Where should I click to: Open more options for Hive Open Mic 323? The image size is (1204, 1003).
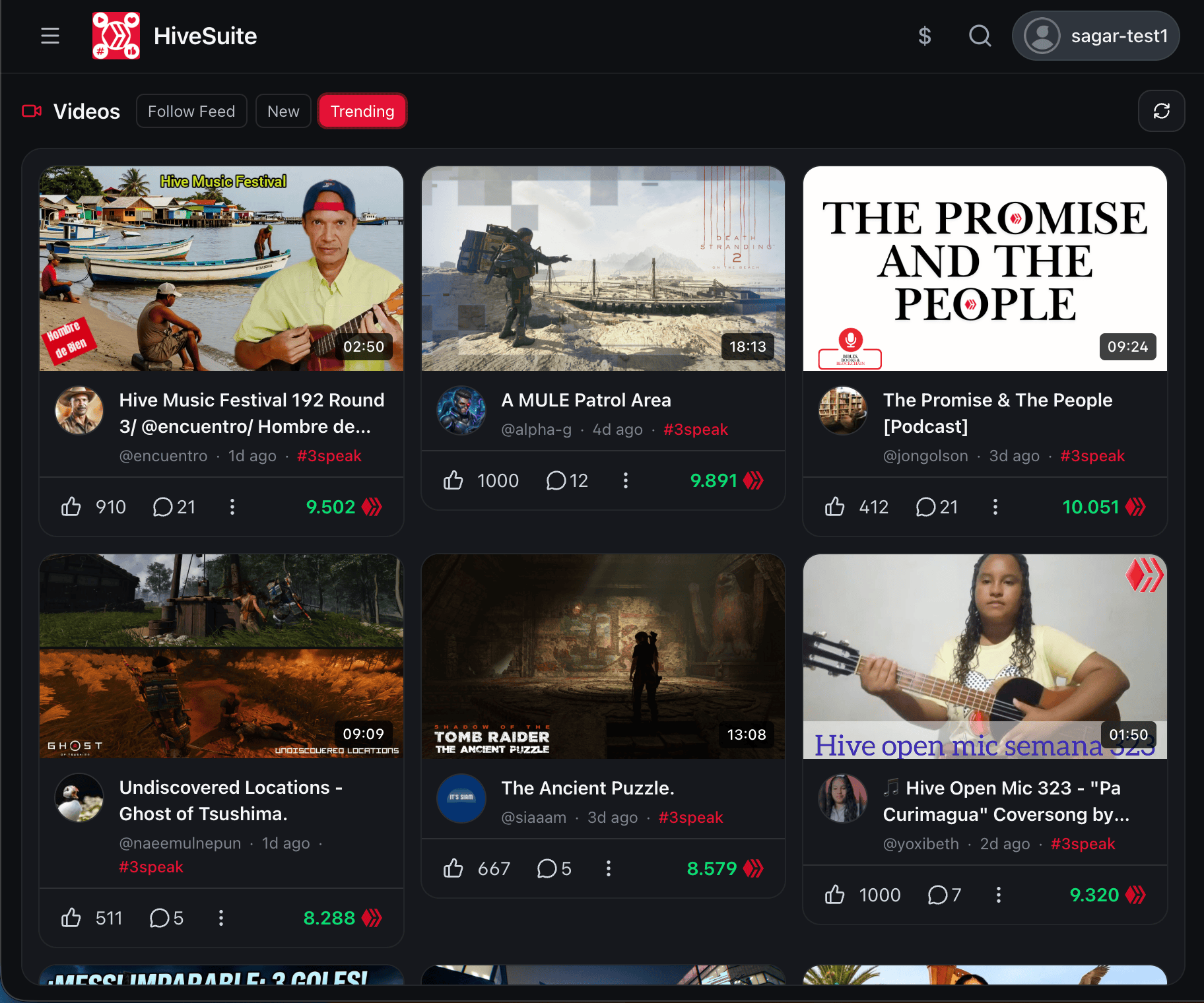tap(999, 895)
